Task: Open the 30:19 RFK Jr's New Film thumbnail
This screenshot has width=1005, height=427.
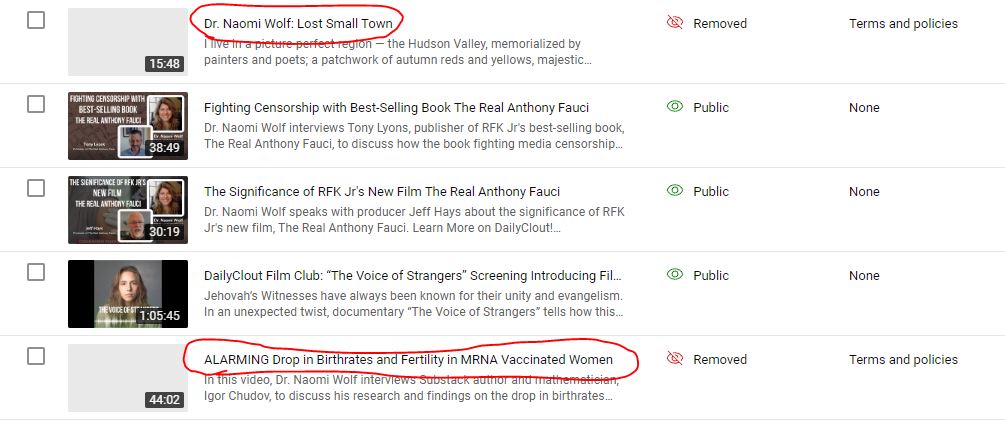Action: coord(127,210)
